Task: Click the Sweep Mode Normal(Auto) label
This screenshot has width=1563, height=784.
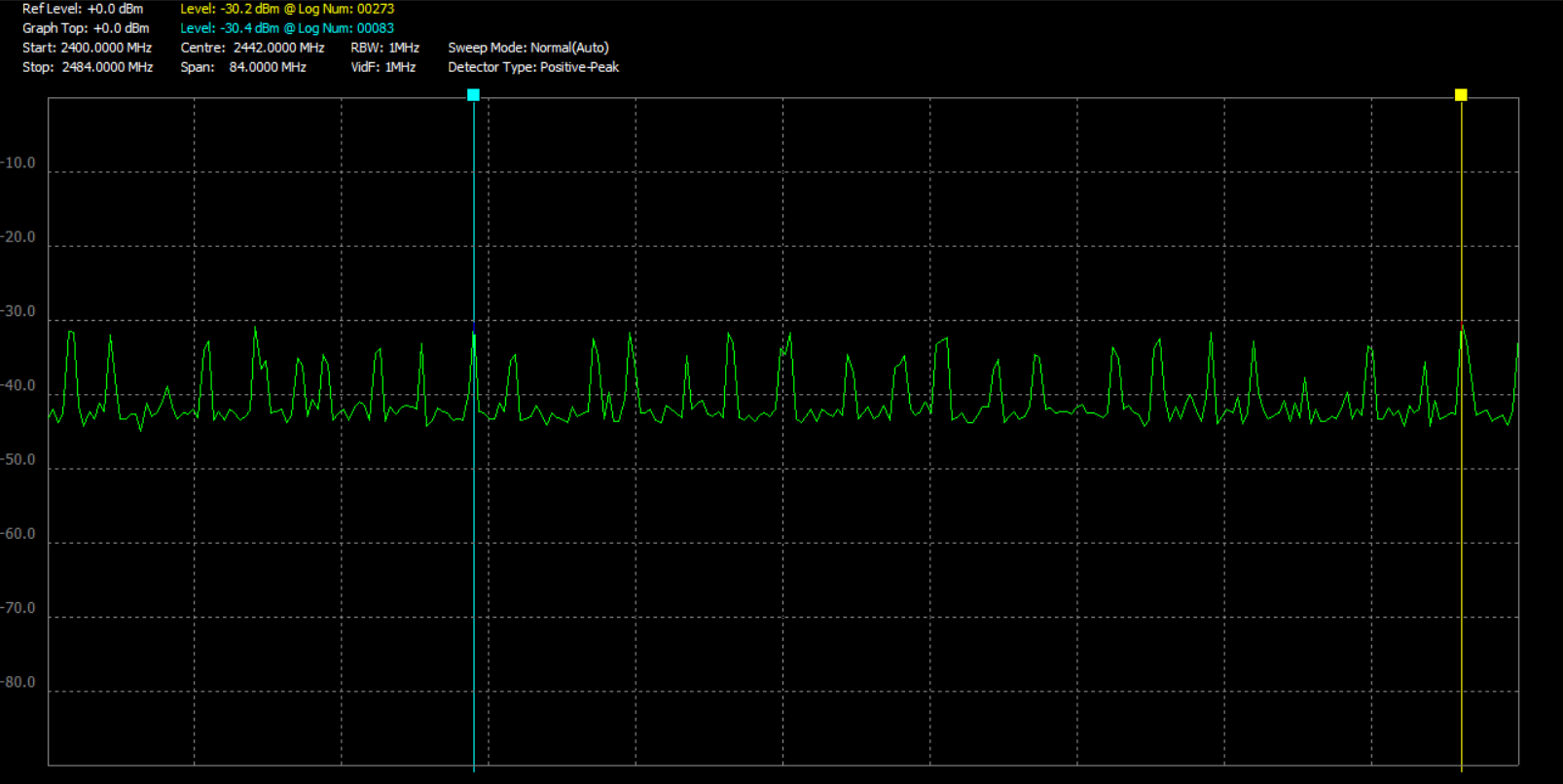Action: [528, 48]
